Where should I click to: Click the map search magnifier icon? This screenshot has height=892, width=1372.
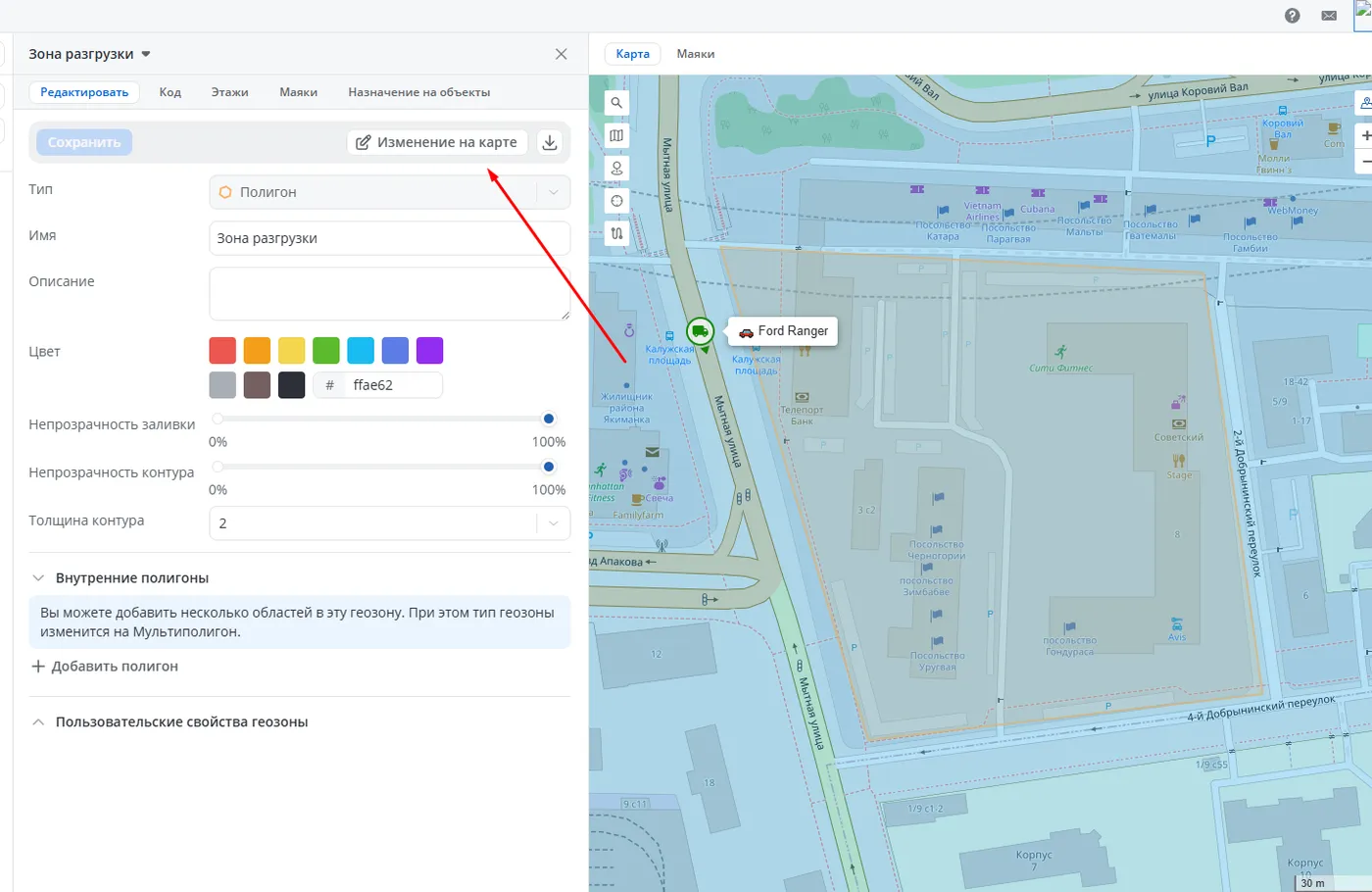616,103
